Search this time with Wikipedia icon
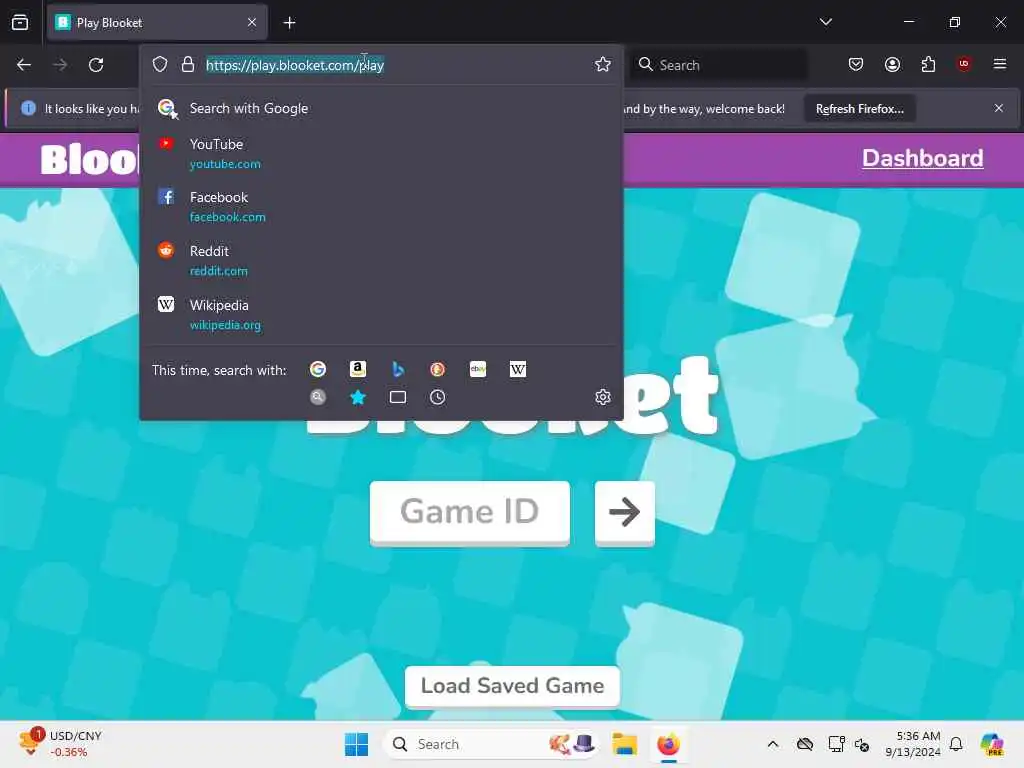 [x=518, y=369]
